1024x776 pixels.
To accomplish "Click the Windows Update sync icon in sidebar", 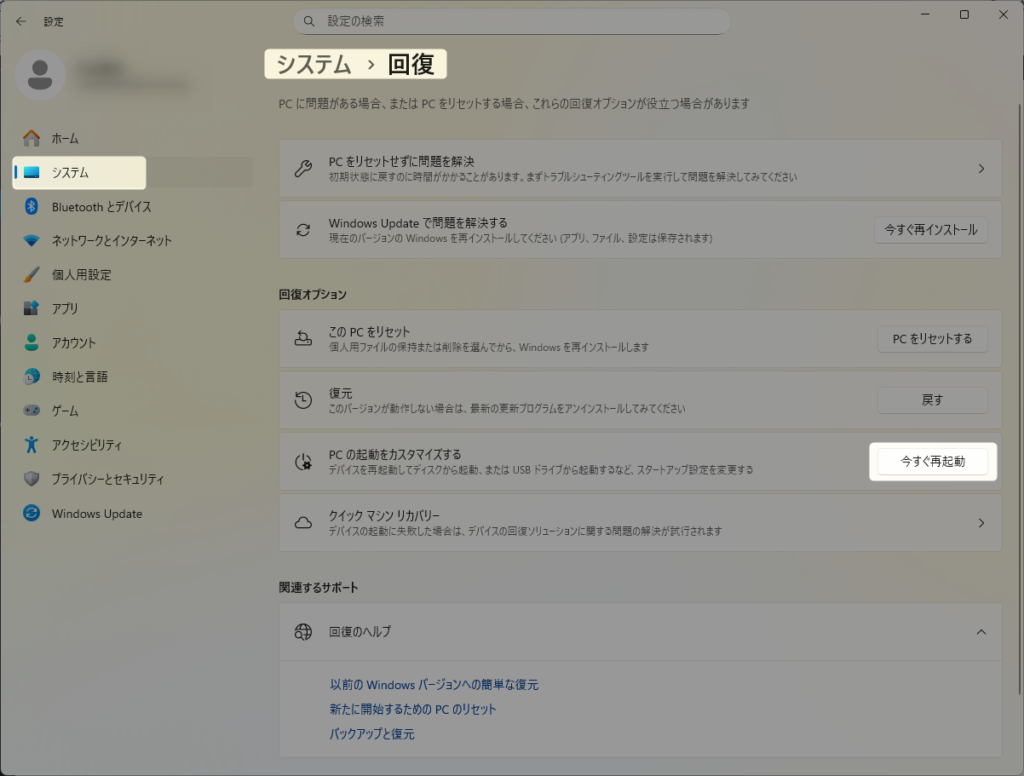I will (x=32, y=513).
